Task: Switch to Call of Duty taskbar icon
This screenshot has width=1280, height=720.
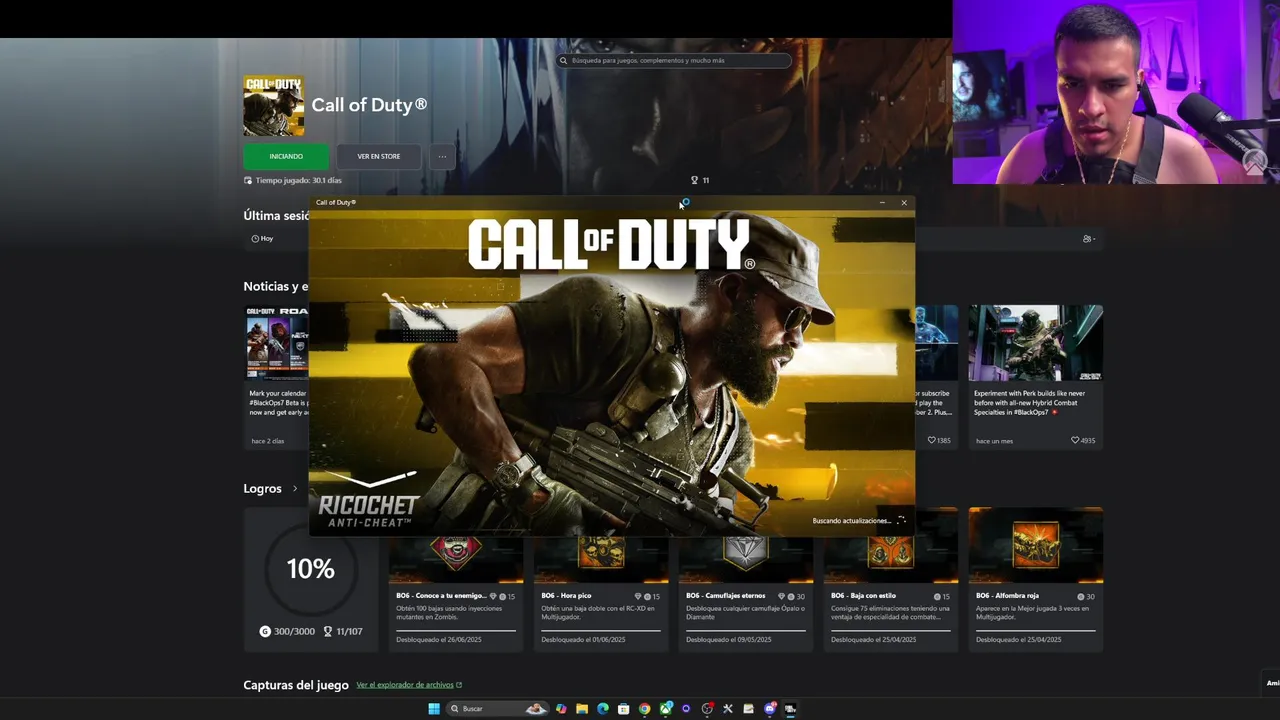Action: coord(790,709)
